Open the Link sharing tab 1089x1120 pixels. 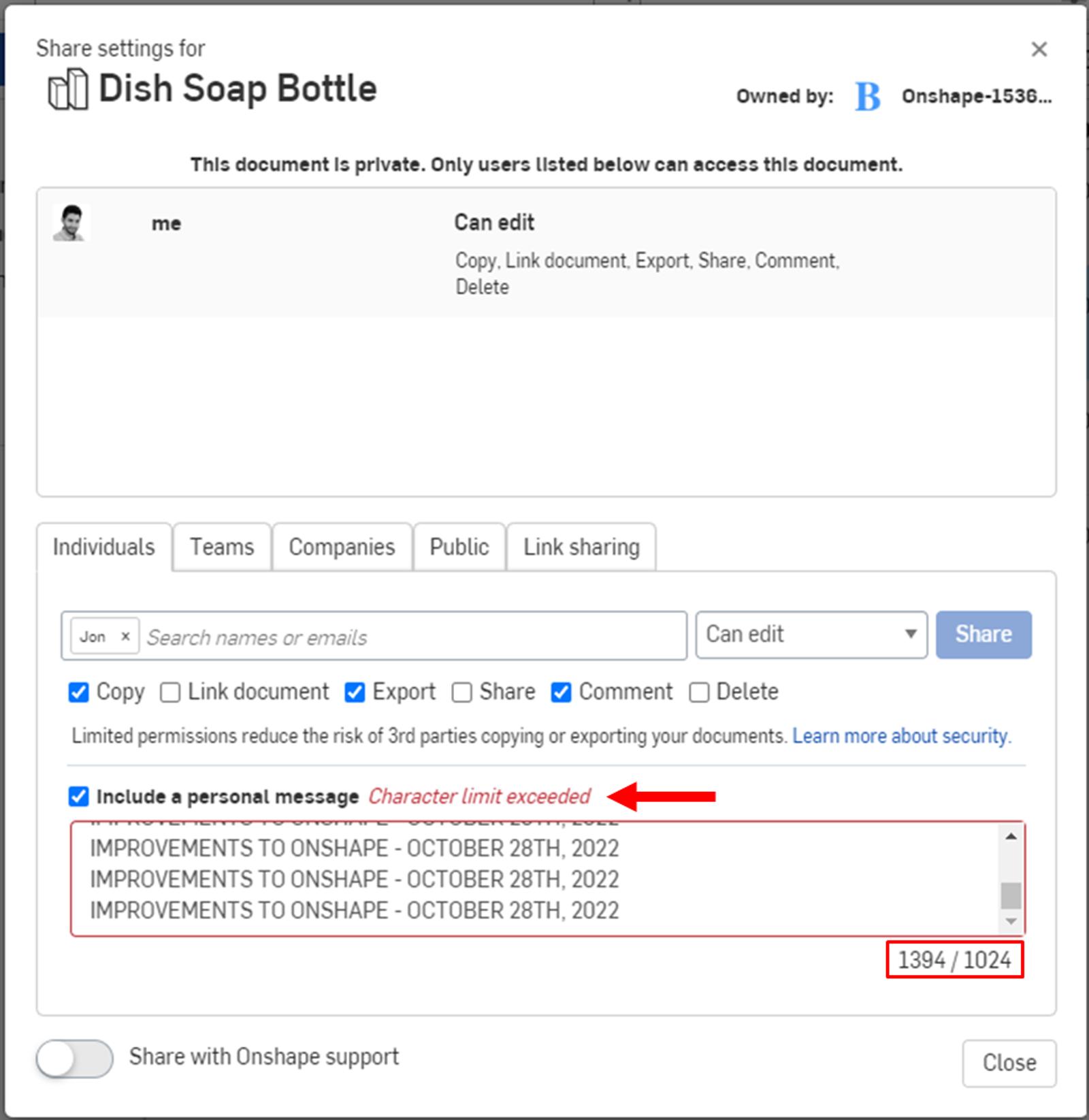(x=581, y=547)
